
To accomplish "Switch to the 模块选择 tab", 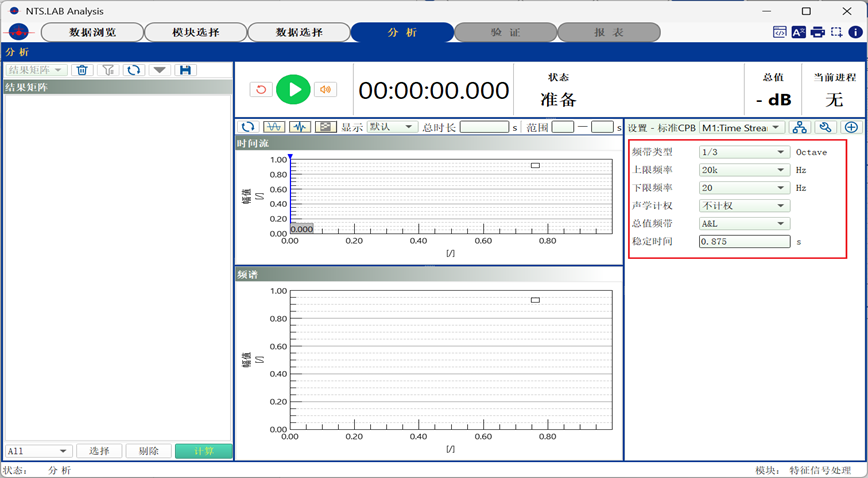I will point(196,32).
